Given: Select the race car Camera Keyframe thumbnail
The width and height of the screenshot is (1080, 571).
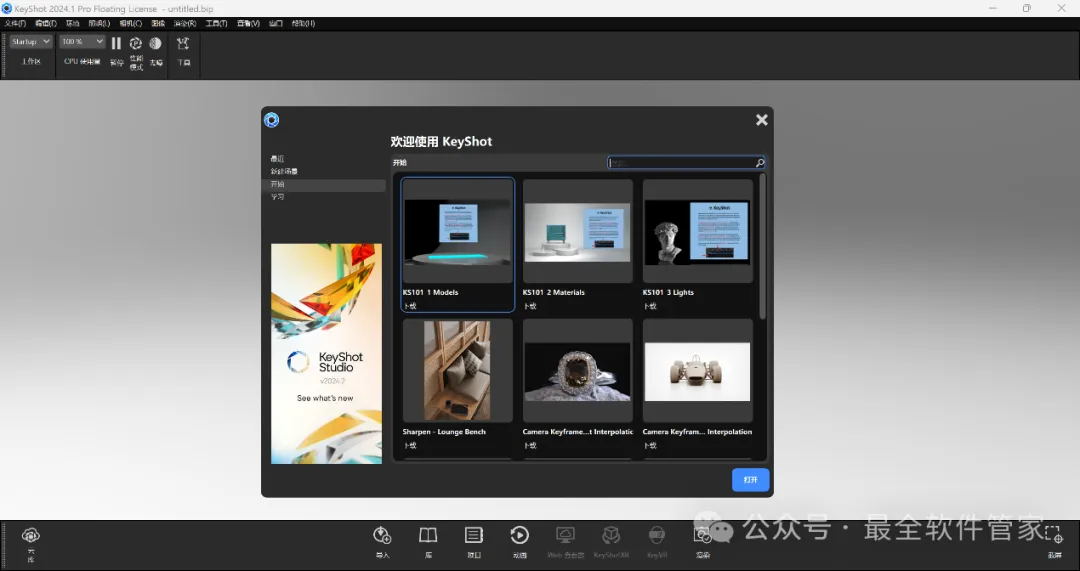Looking at the screenshot, I should [x=697, y=371].
